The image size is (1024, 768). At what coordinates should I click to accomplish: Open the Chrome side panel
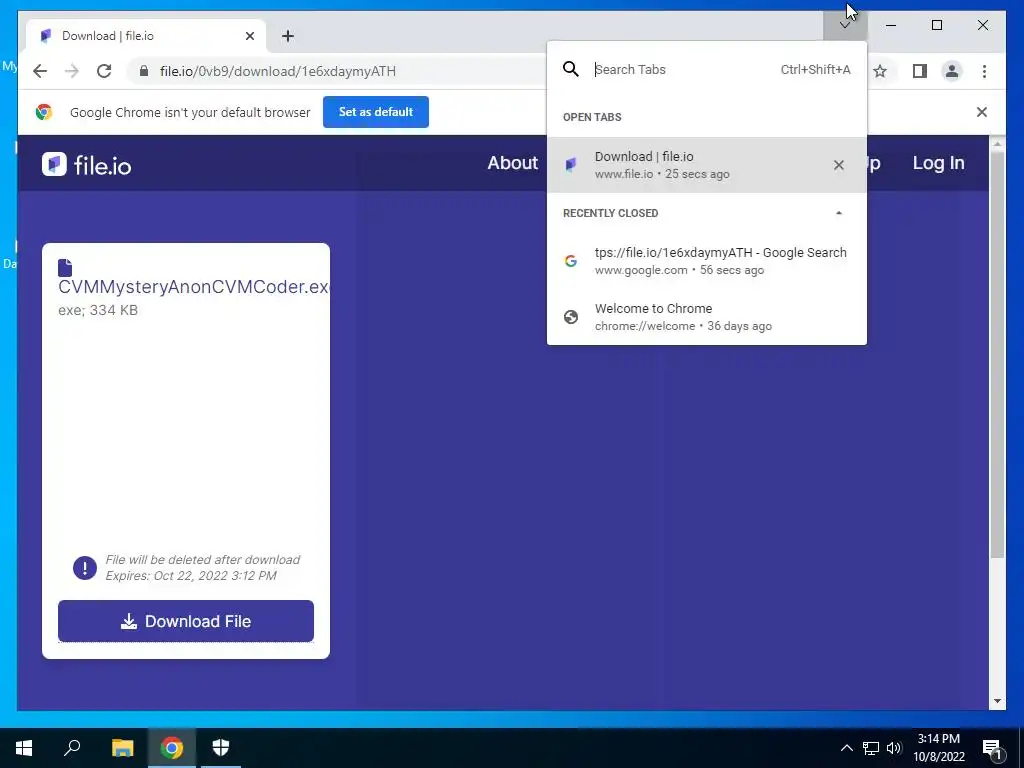920,71
